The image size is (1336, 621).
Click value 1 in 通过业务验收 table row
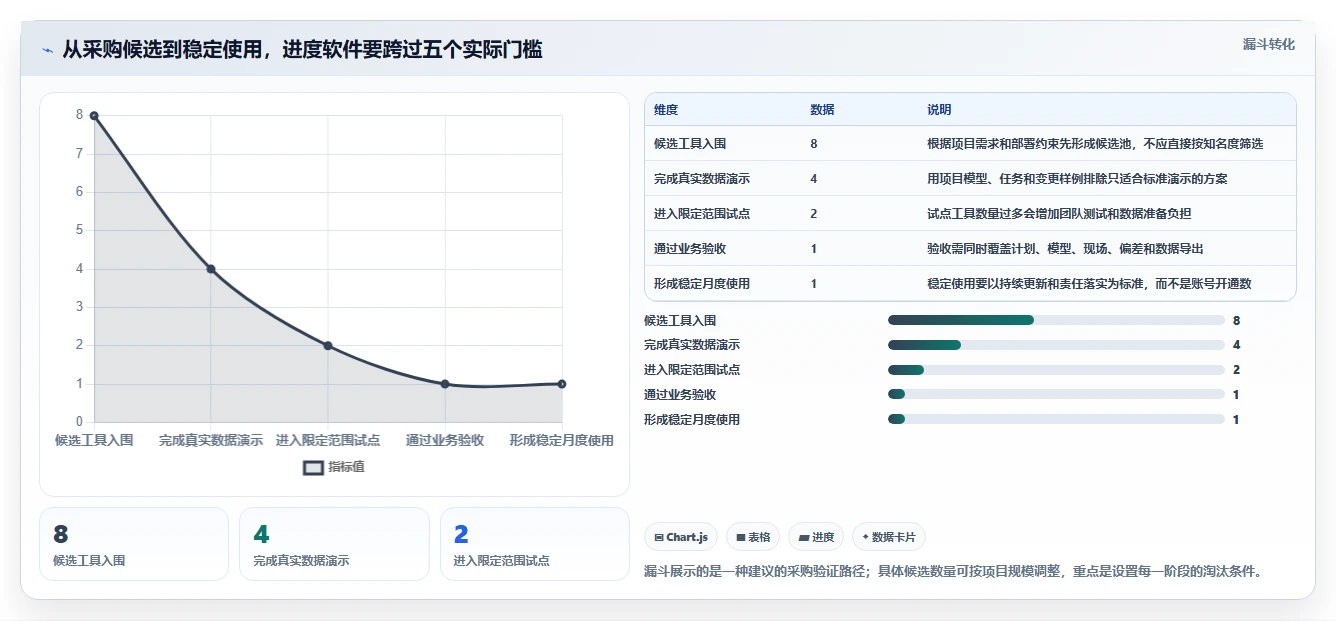coord(814,249)
